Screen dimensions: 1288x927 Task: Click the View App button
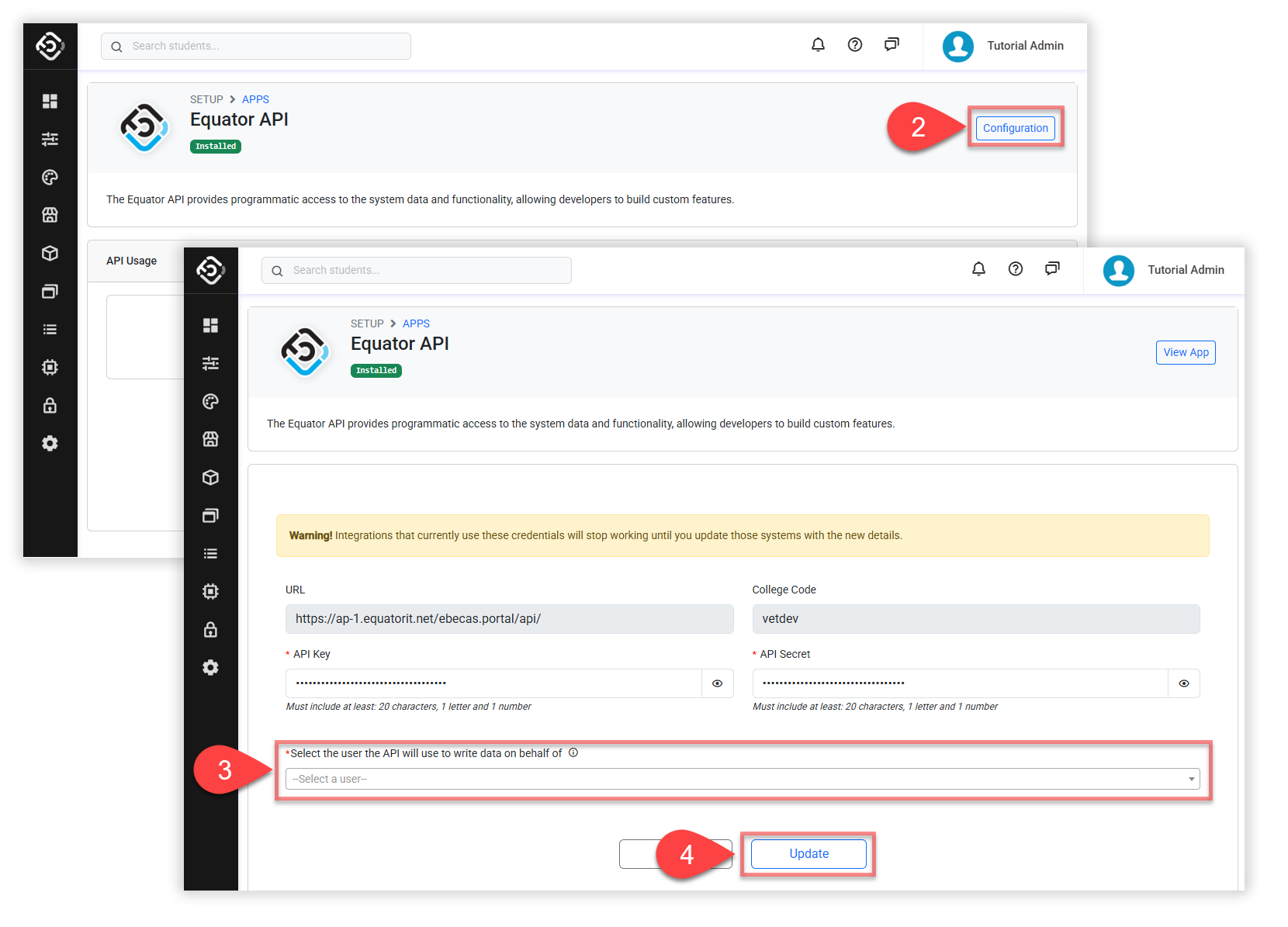pos(1185,352)
